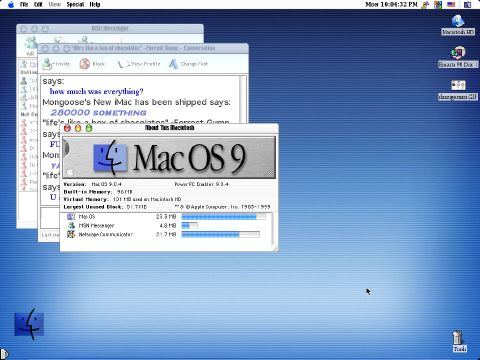Click the Conversation chat scrollbar
The image size is (480, 360).
pos(243,99)
